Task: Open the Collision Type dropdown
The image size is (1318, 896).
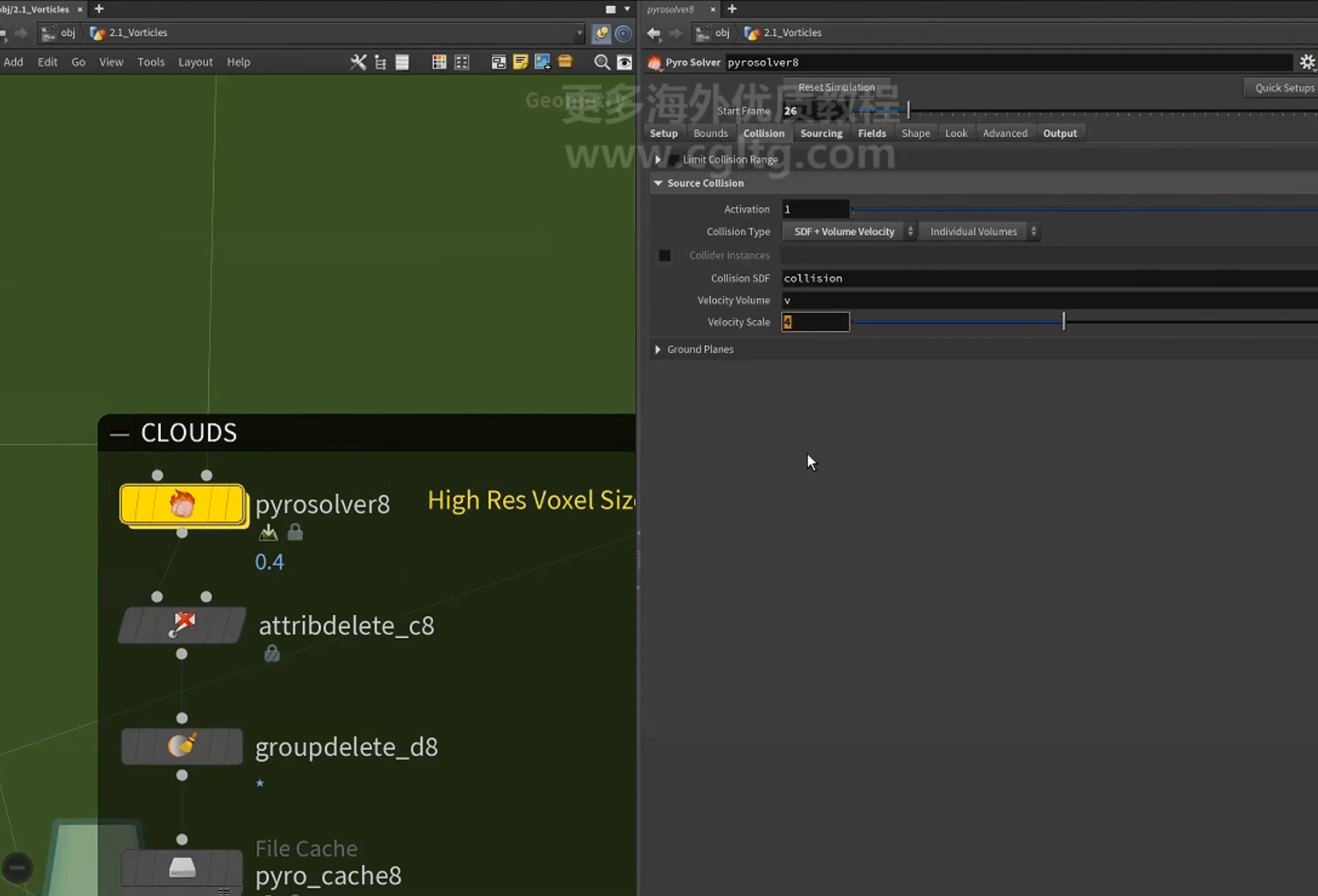Action: click(849, 231)
